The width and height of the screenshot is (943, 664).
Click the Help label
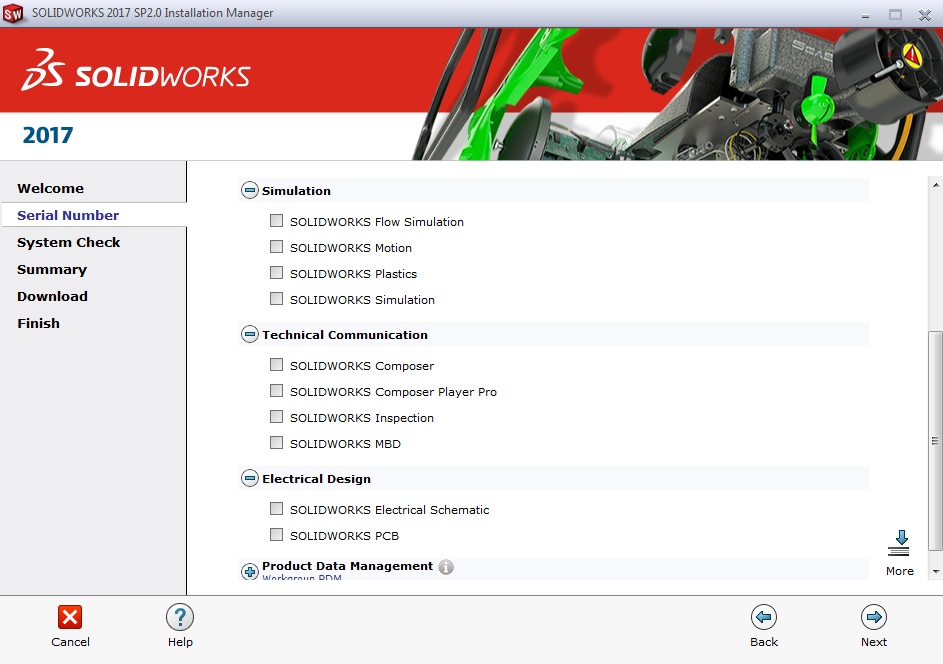(x=180, y=642)
